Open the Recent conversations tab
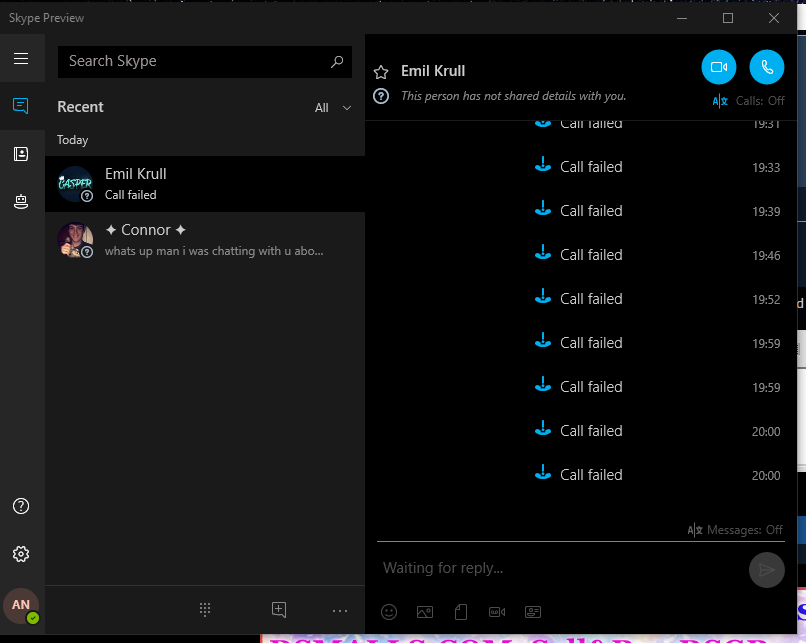This screenshot has width=806, height=643. 21,106
